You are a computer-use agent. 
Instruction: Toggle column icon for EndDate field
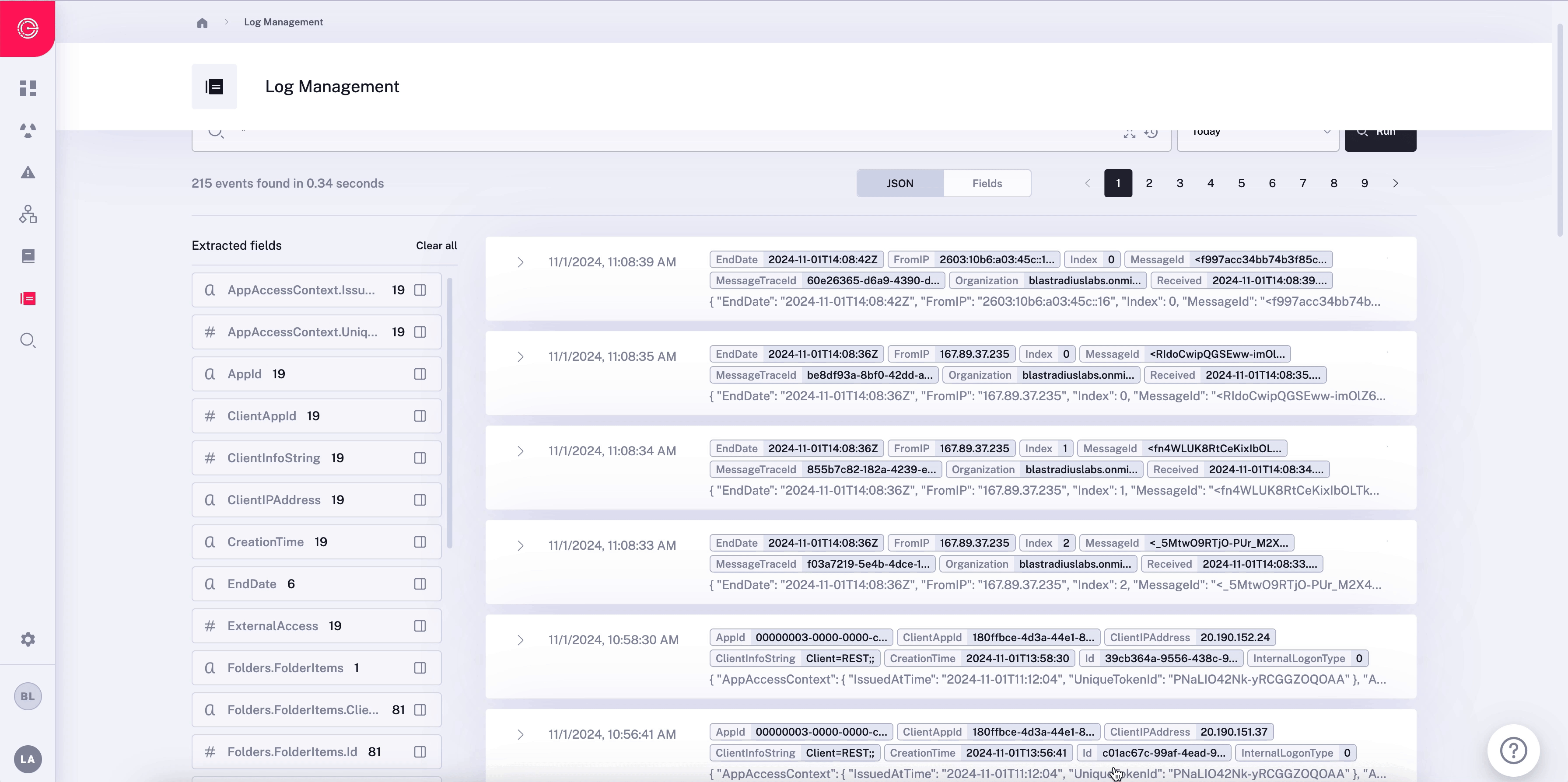[420, 583]
